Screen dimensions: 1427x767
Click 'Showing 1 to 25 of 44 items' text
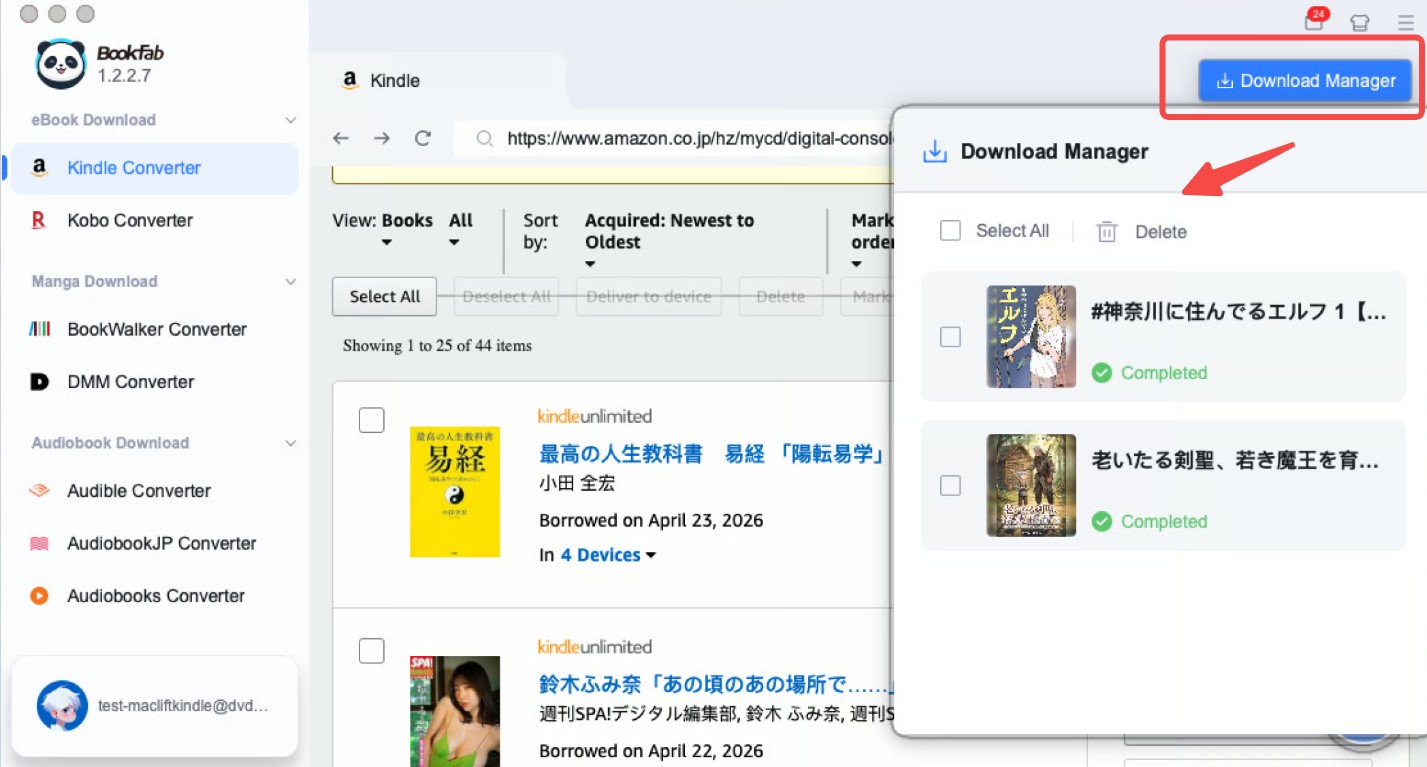[x=437, y=346]
